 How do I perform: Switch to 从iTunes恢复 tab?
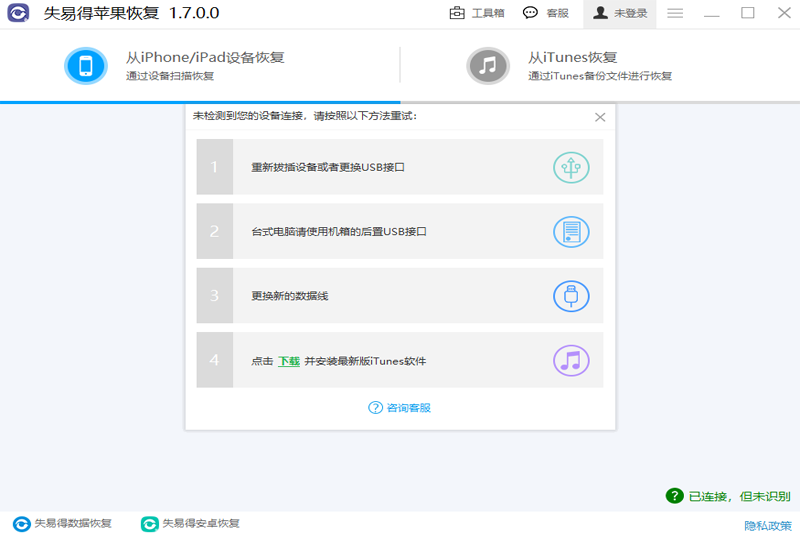click(573, 58)
